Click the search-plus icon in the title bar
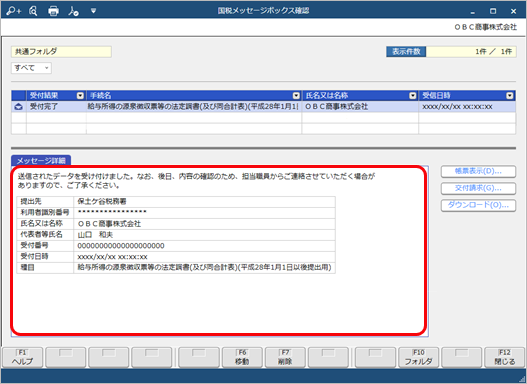 point(13,11)
